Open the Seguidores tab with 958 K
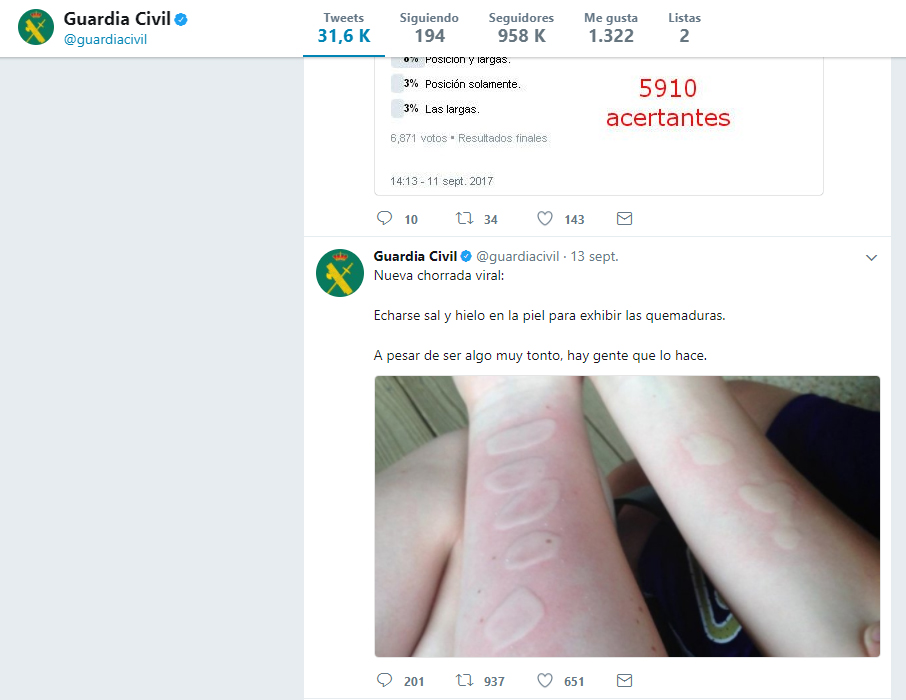Image resolution: width=906 pixels, height=700 pixels. (x=521, y=28)
